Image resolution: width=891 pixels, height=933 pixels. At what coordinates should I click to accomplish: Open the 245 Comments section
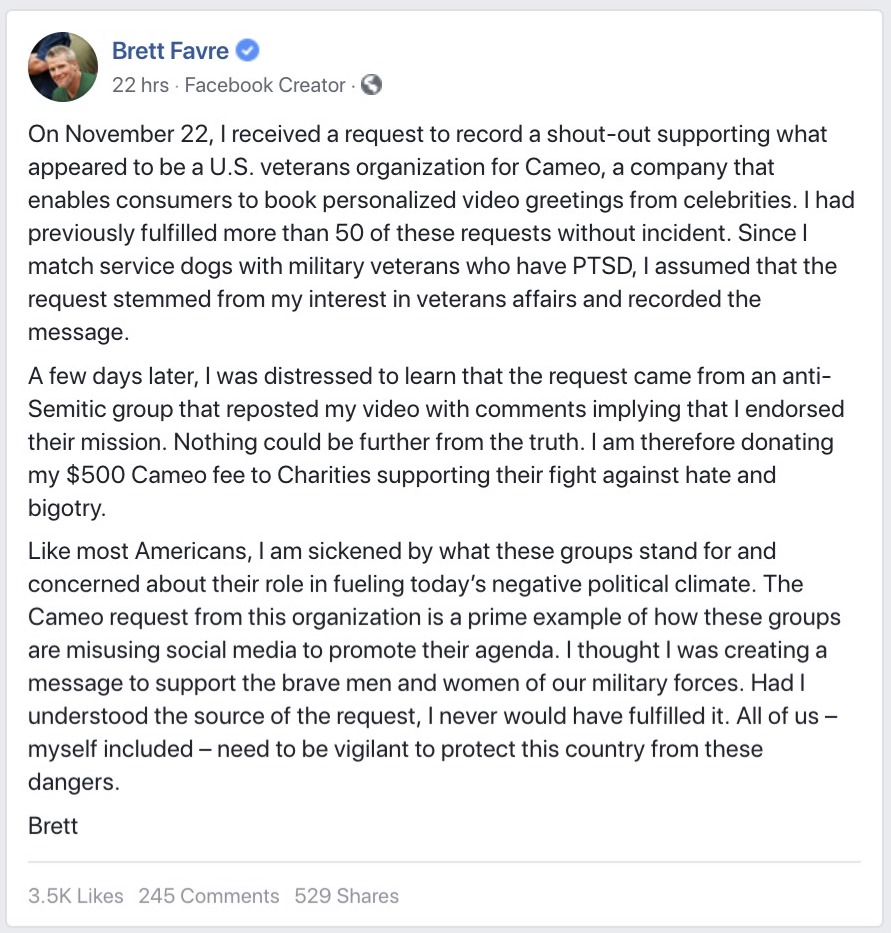coord(209,896)
